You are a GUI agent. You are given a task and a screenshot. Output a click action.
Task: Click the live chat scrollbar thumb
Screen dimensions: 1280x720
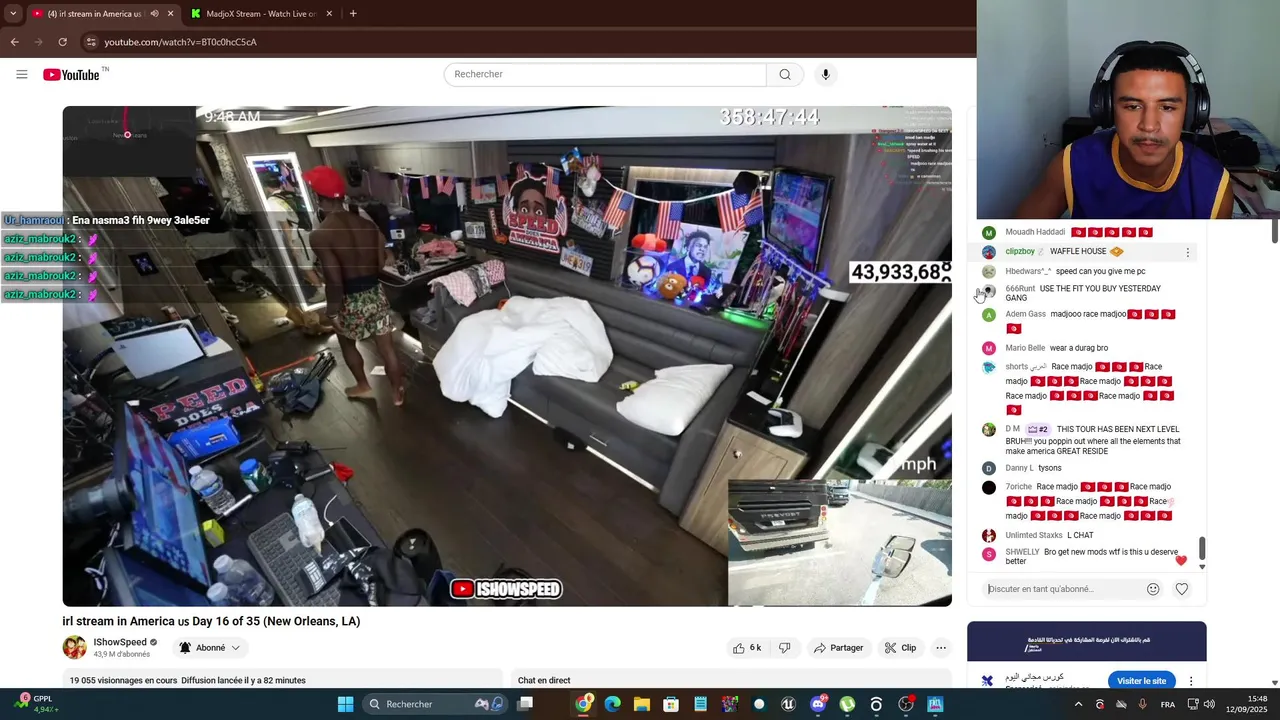[1202, 548]
